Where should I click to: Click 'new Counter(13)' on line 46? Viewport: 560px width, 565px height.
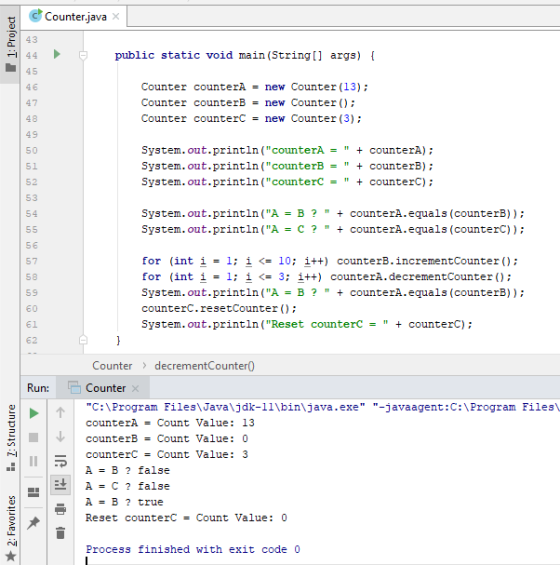pyautogui.click(x=313, y=87)
